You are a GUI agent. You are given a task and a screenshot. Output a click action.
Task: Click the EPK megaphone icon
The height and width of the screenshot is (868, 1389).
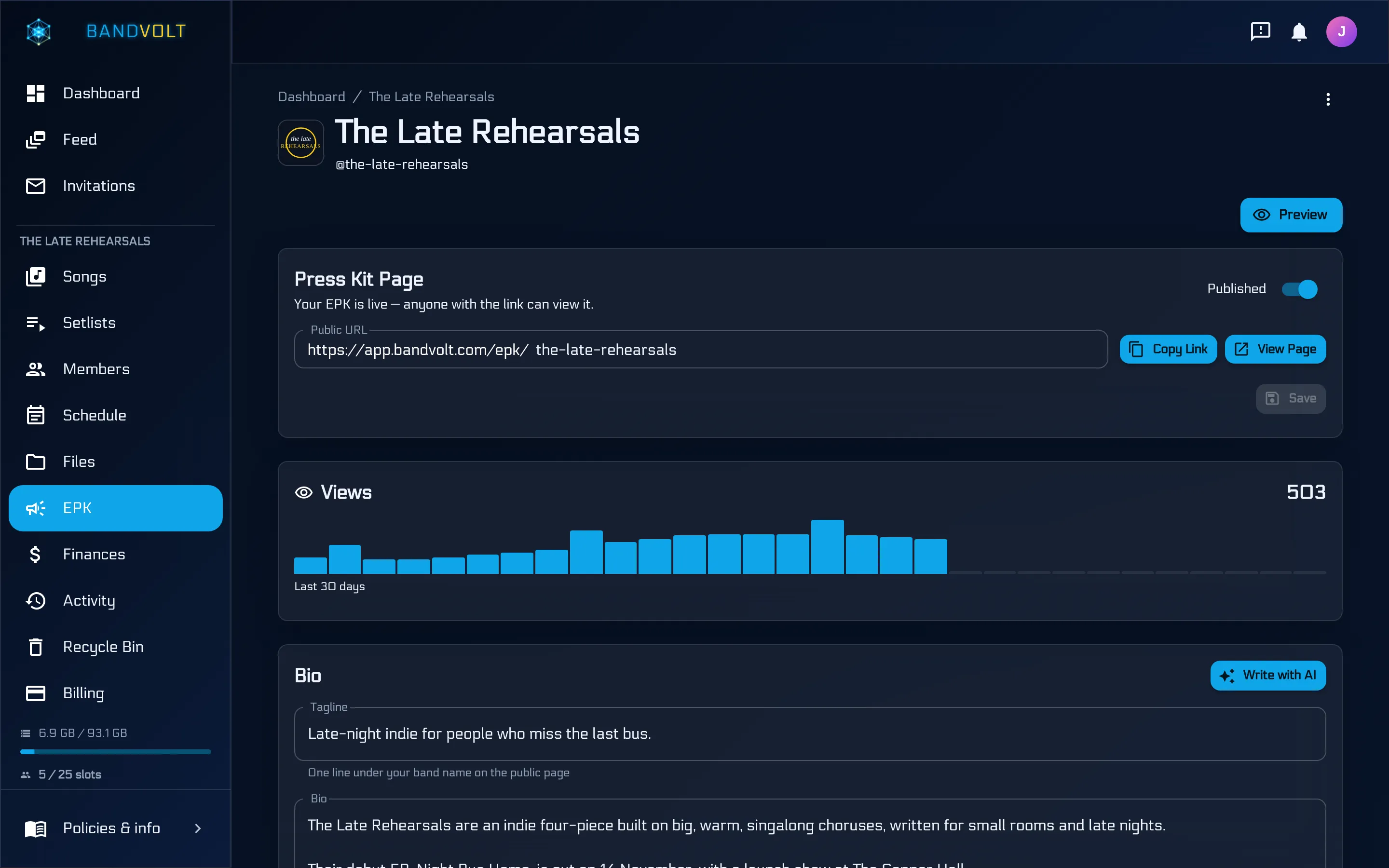coord(36,508)
